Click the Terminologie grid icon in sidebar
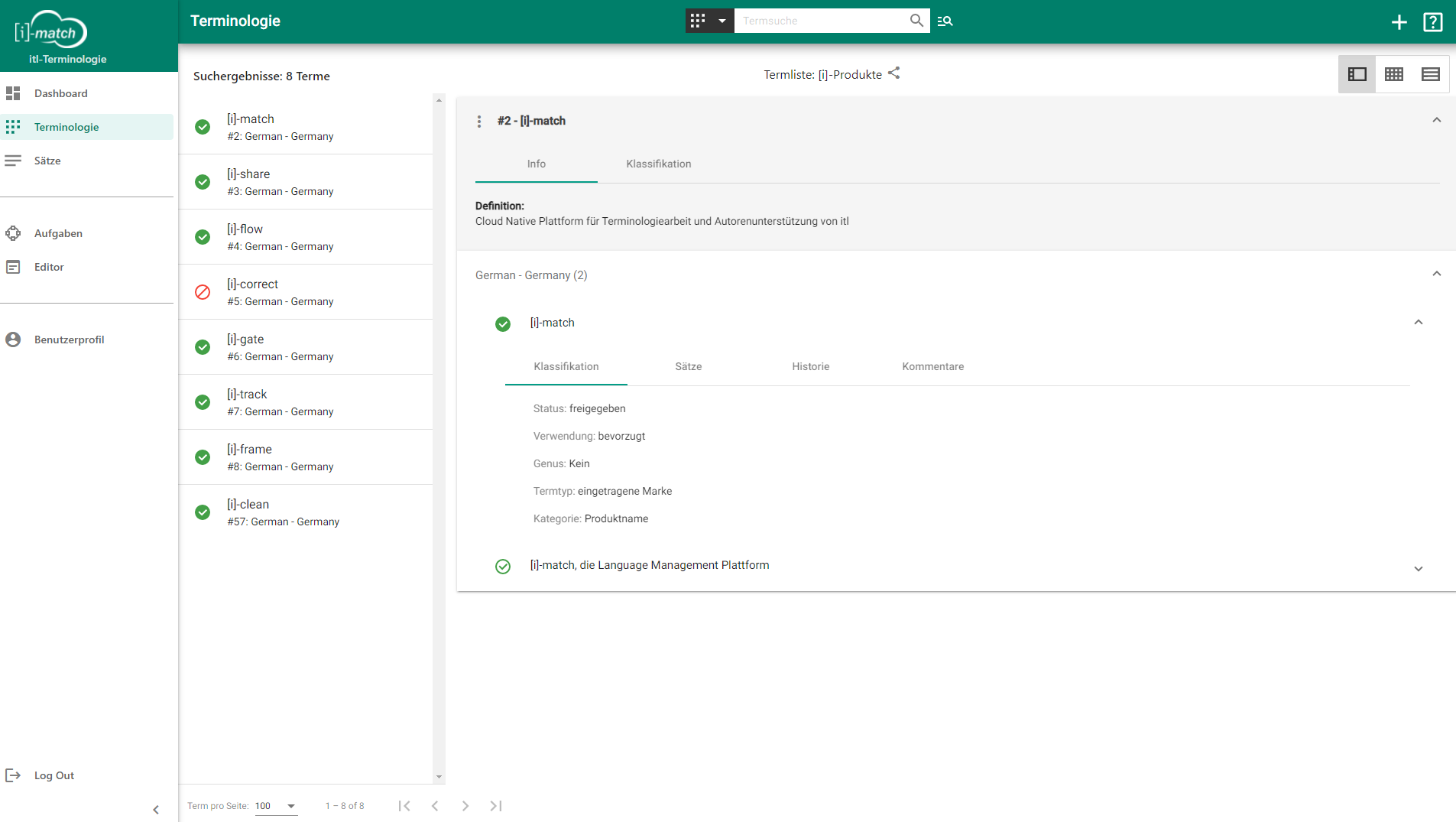 (x=13, y=127)
